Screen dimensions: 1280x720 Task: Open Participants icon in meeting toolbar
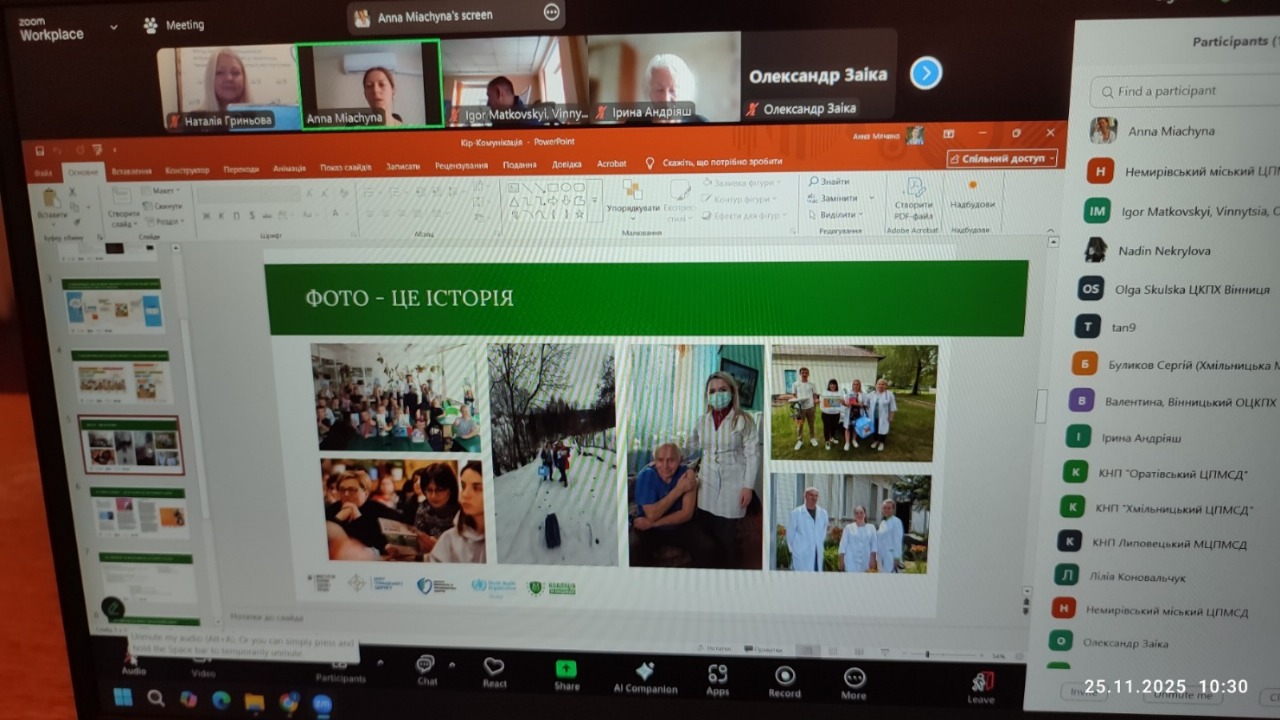tap(340, 664)
